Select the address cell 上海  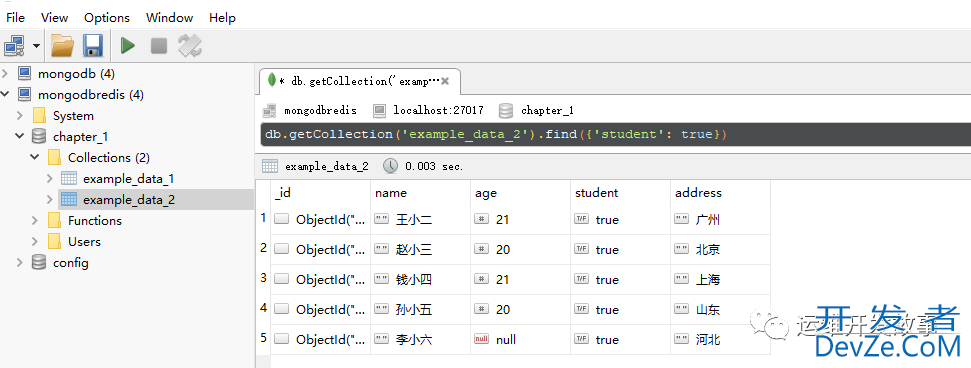click(720, 279)
